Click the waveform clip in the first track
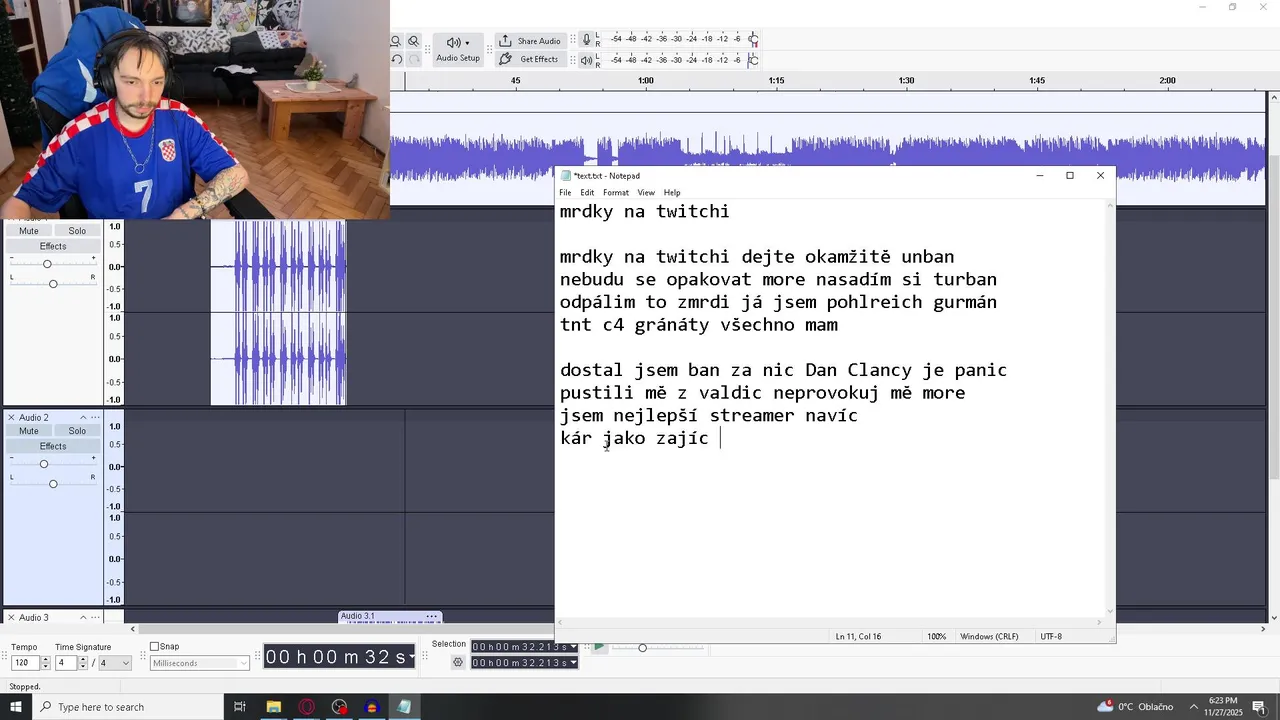 pos(279,312)
